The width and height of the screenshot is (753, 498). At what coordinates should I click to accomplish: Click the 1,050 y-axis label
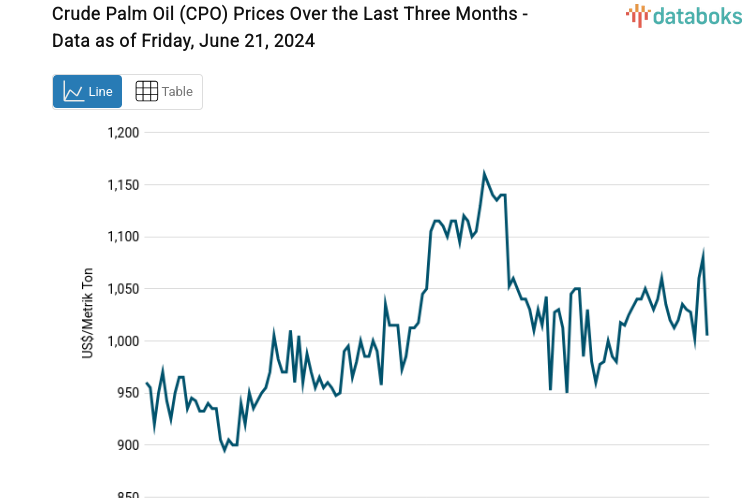tap(123, 289)
